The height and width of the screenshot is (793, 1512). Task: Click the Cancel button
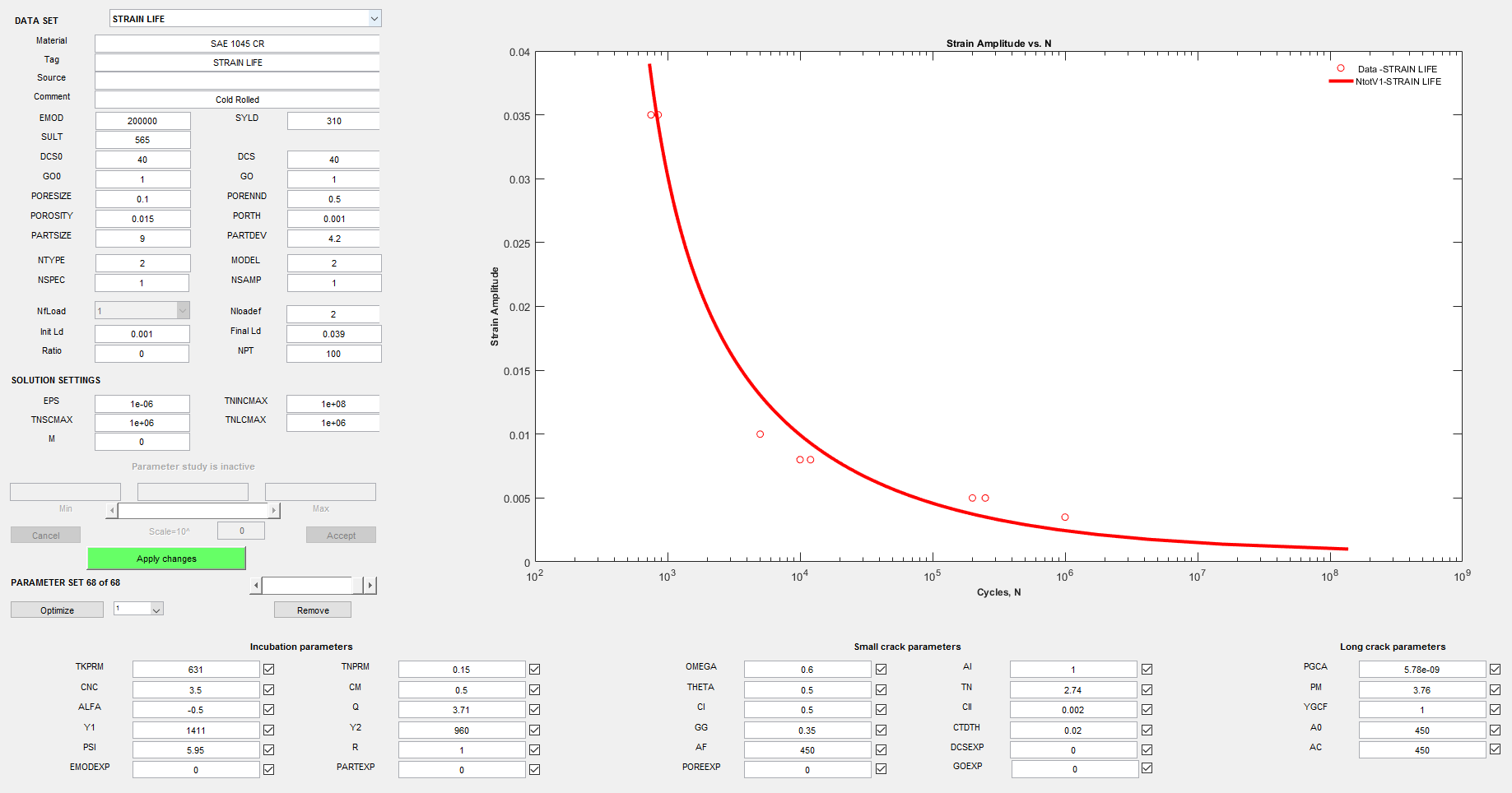[46, 536]
